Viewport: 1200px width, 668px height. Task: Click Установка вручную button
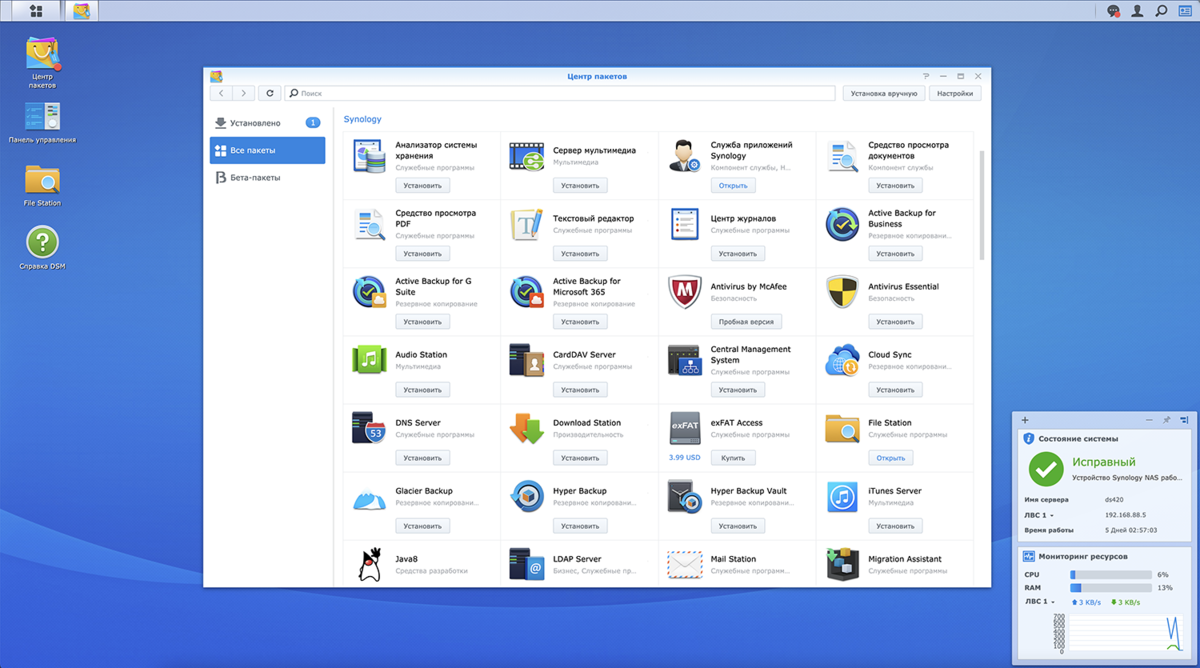(x=884, y=93)
